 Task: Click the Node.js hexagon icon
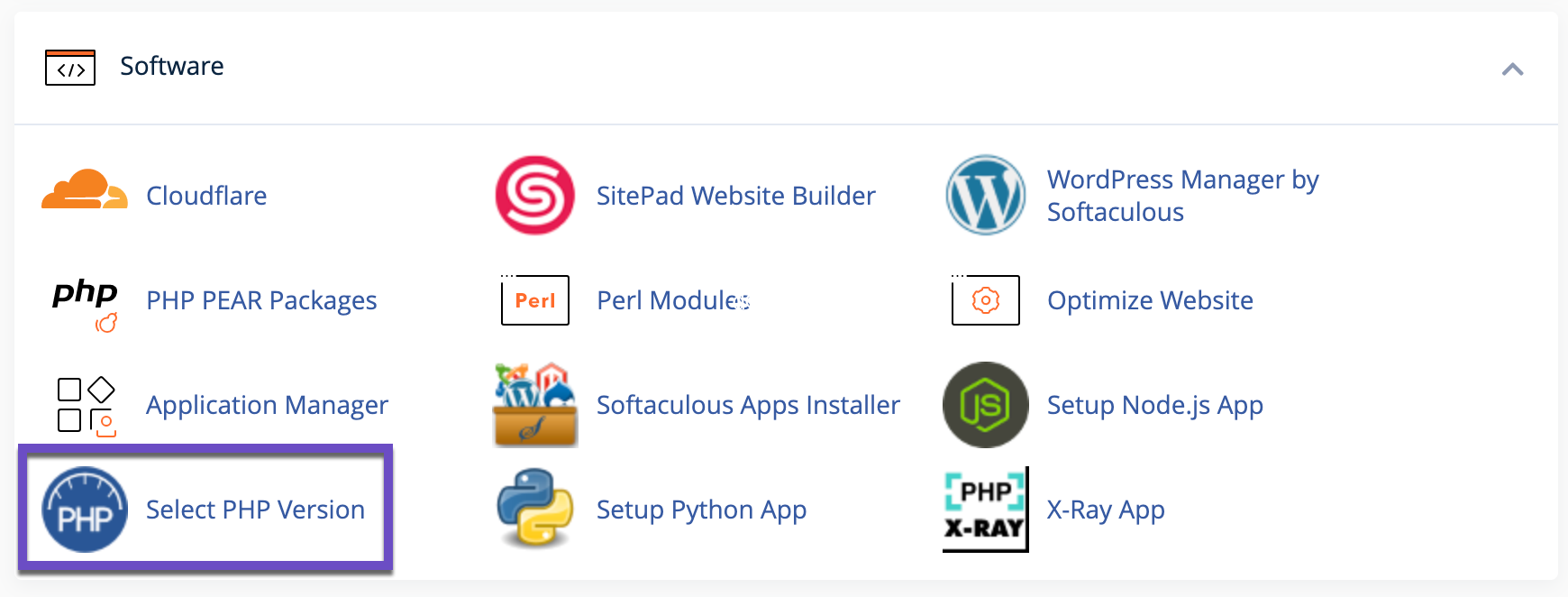[x=985, y=405]
